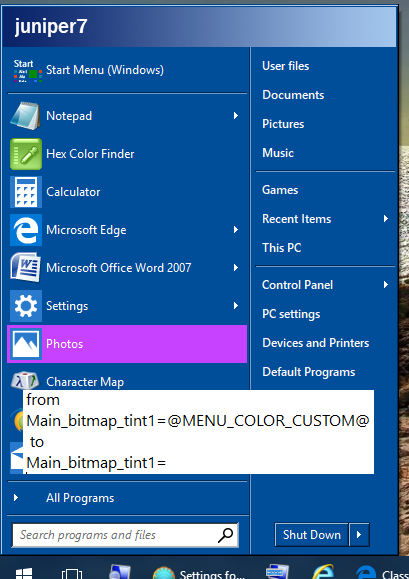Select Hex Color Finder text label
Image resolution: width=409 pixels, height=579 pixels.
click(90, 154)
